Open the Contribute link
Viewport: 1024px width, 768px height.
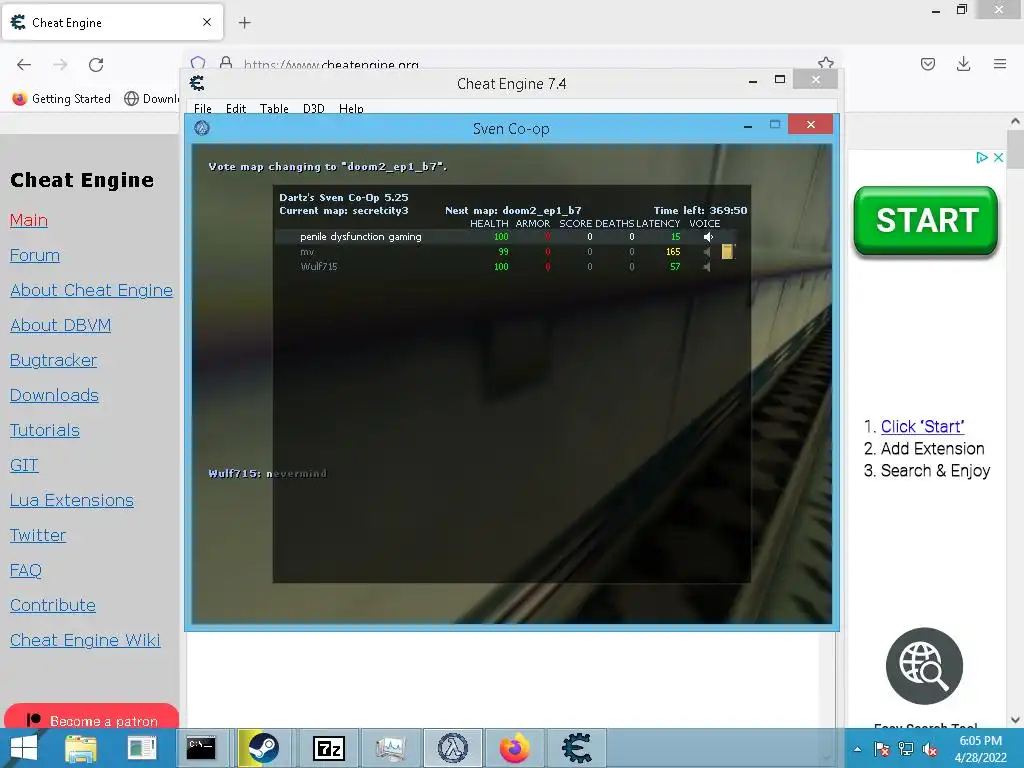coord(53,605)
